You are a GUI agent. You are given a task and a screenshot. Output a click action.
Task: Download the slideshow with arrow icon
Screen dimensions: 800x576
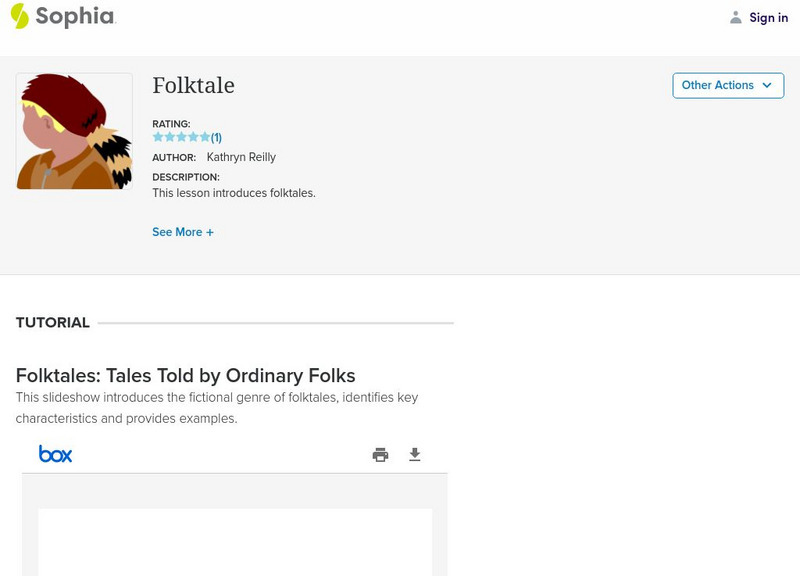(415, 455)
